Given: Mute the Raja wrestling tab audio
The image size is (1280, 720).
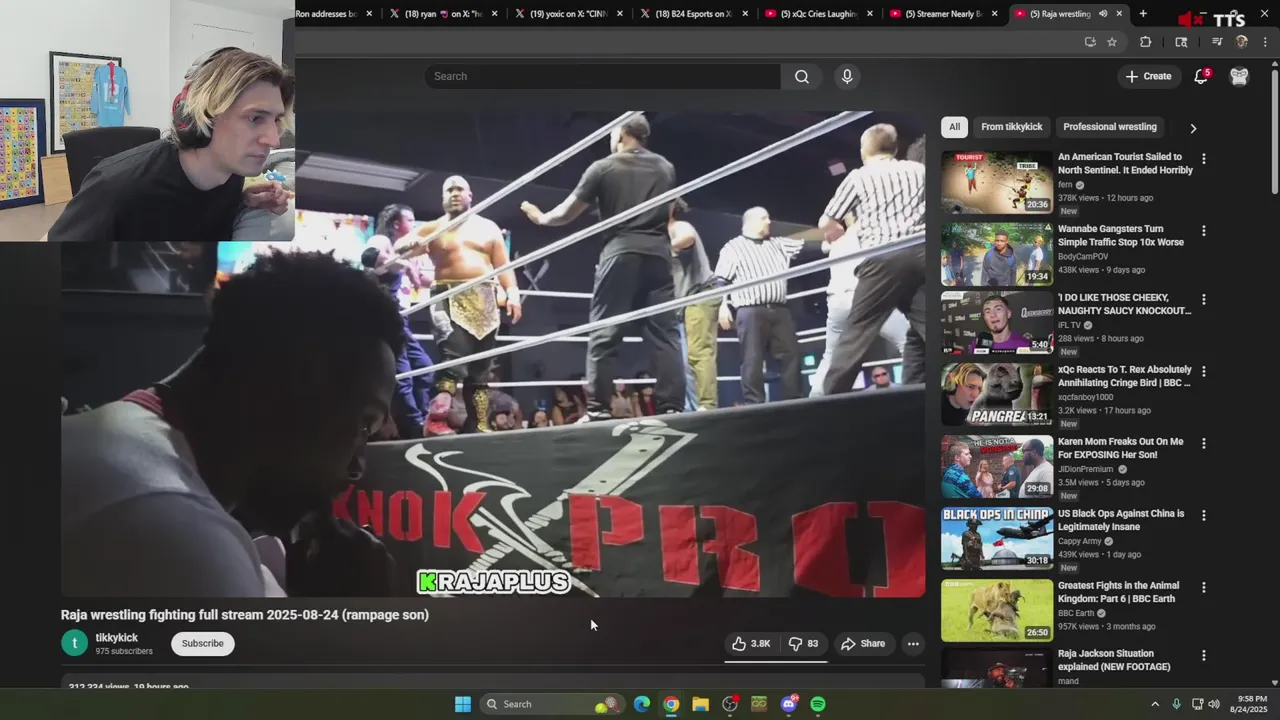Looking at the screenshot, I should (x=1103, y=14).
